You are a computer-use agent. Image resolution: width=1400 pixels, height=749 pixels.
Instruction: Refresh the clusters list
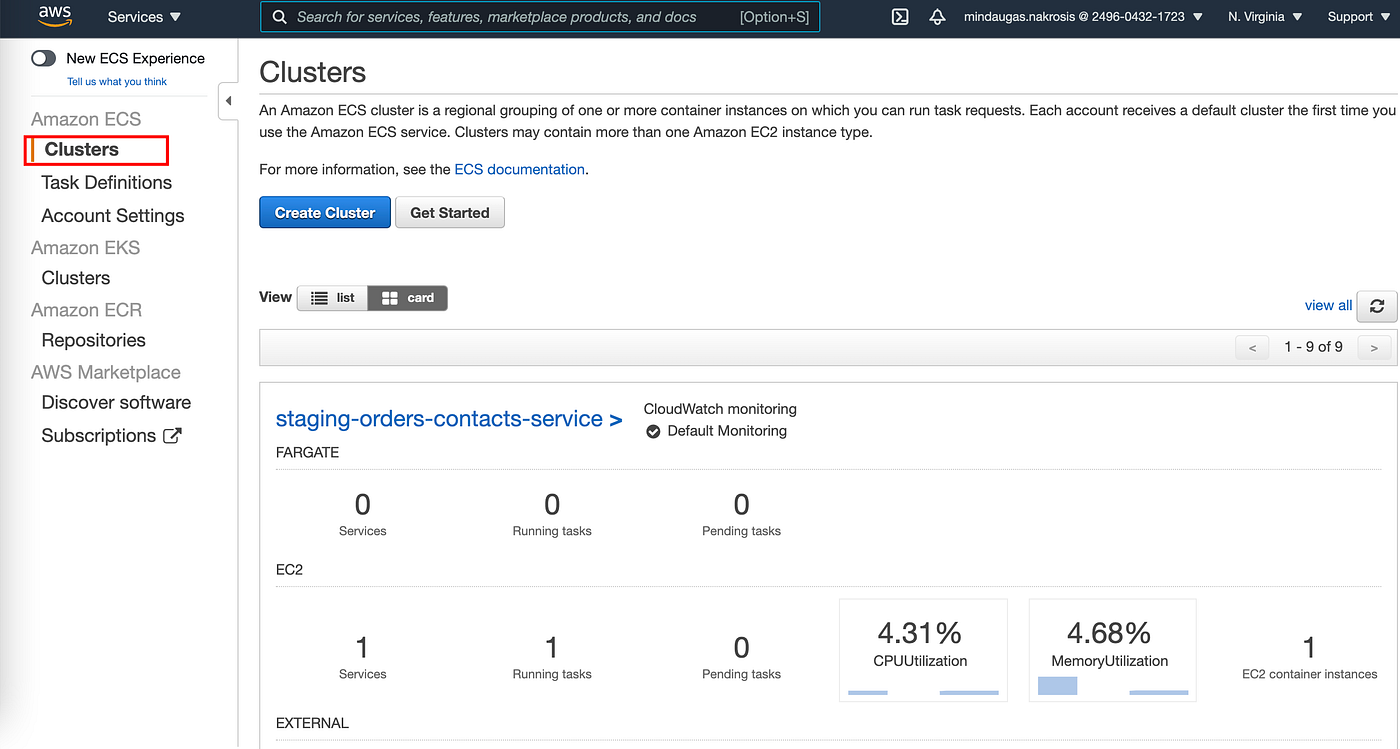coord(1376,306)
